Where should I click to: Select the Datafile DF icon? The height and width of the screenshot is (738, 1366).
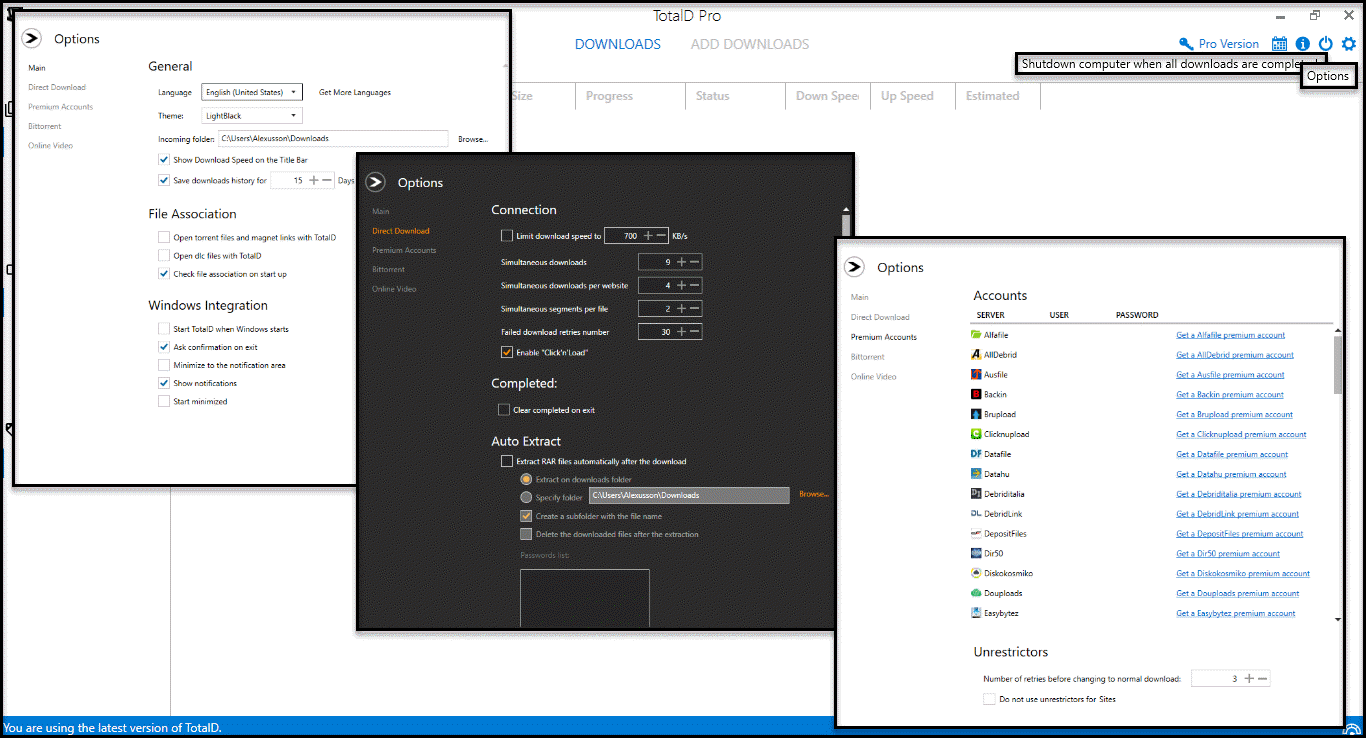[x=976, y=454]
